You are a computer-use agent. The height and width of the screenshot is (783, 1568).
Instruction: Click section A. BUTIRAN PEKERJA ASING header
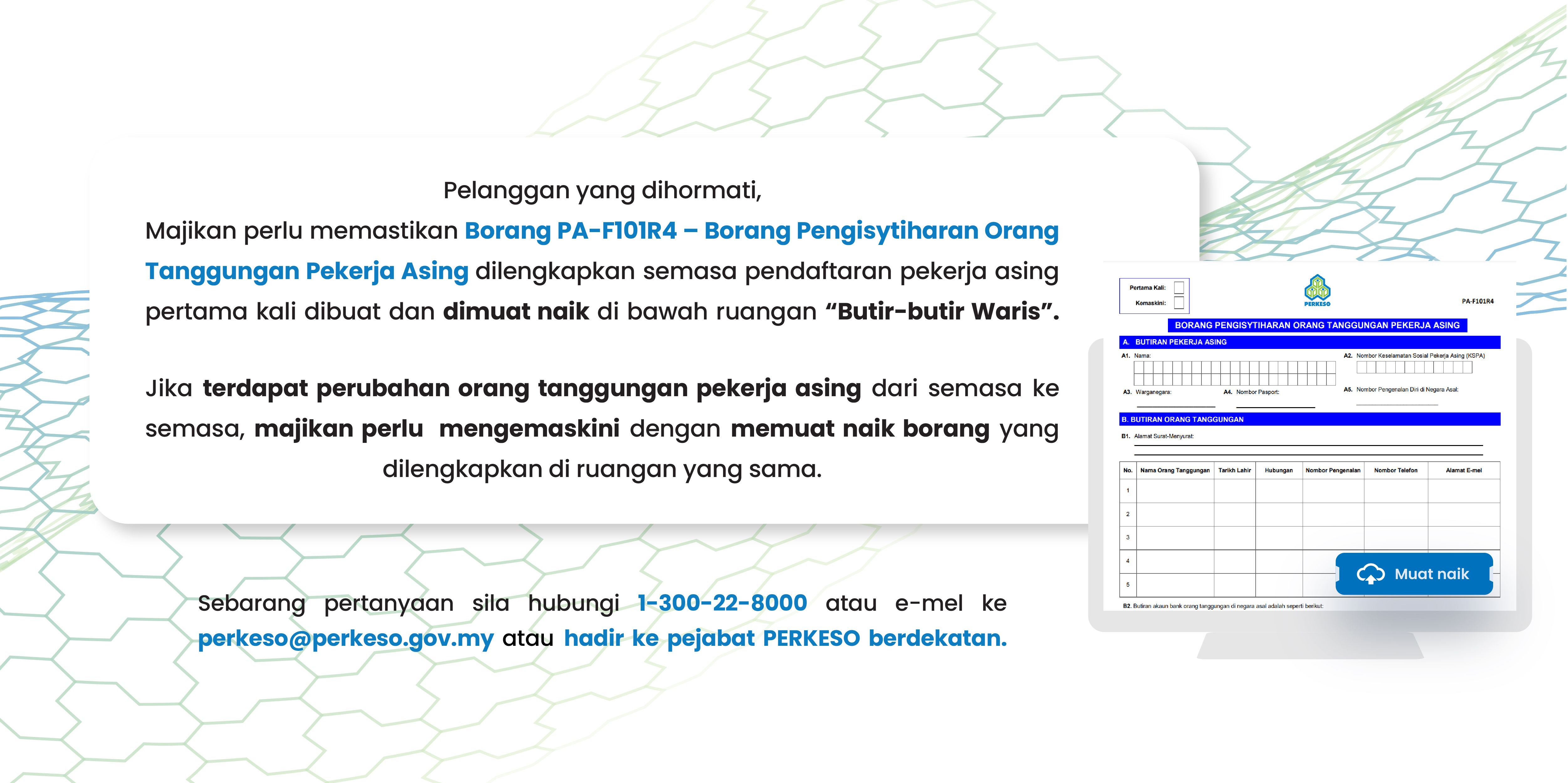(x=1310, y=342)
